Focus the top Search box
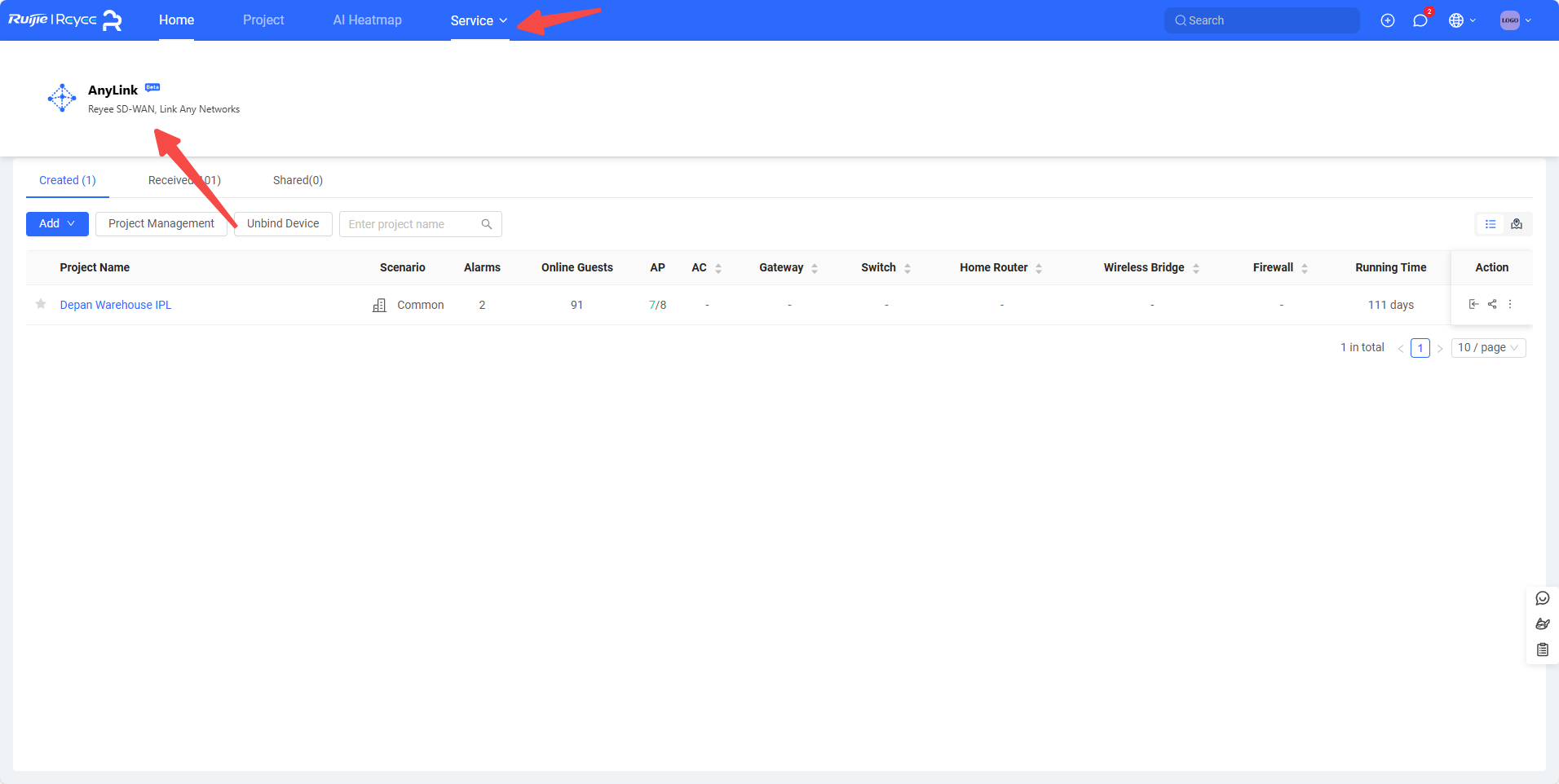Viewport: 1559px width, 784px height. point(1262,20)
